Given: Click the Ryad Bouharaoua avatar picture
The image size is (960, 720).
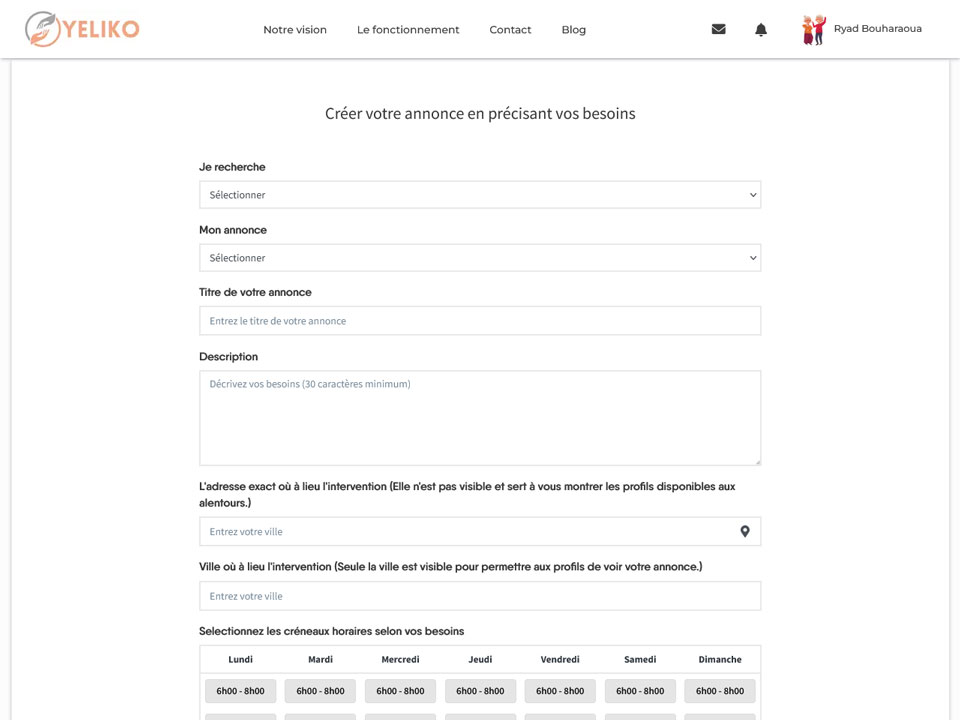Looking at the screenshot, I should pyautogui.click(x=814, y=29).
